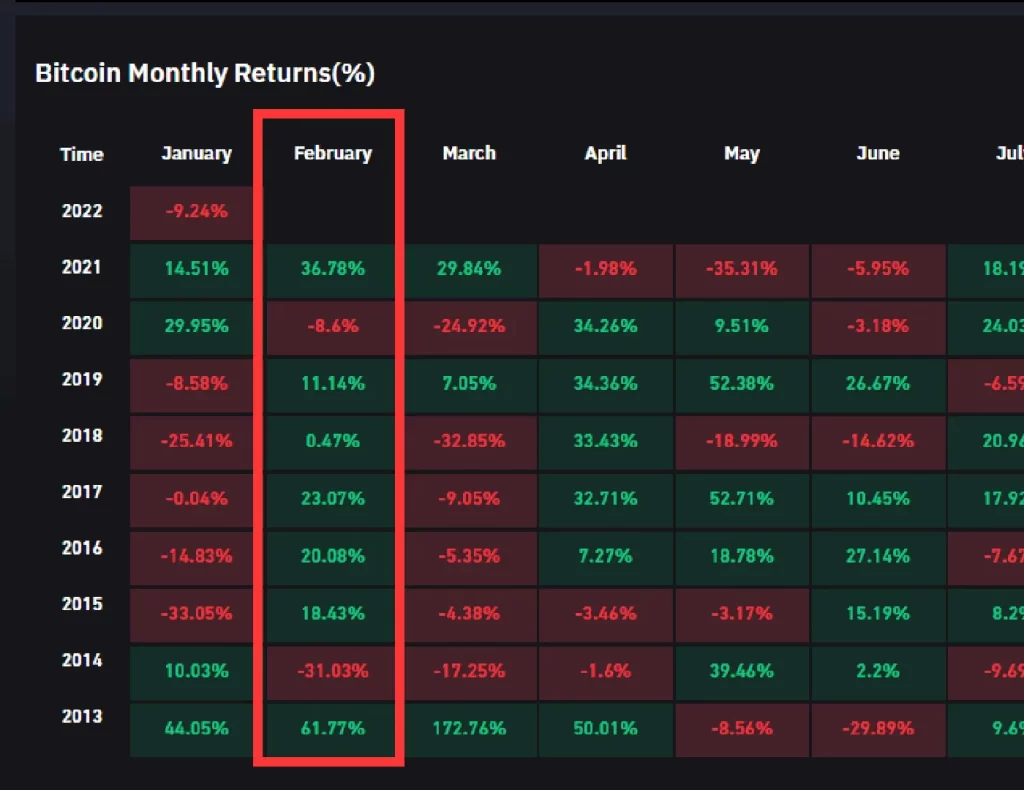1024x790 pixels.
Task: Click the 2013 March 172.76% cell
Action: click(469, 730)
